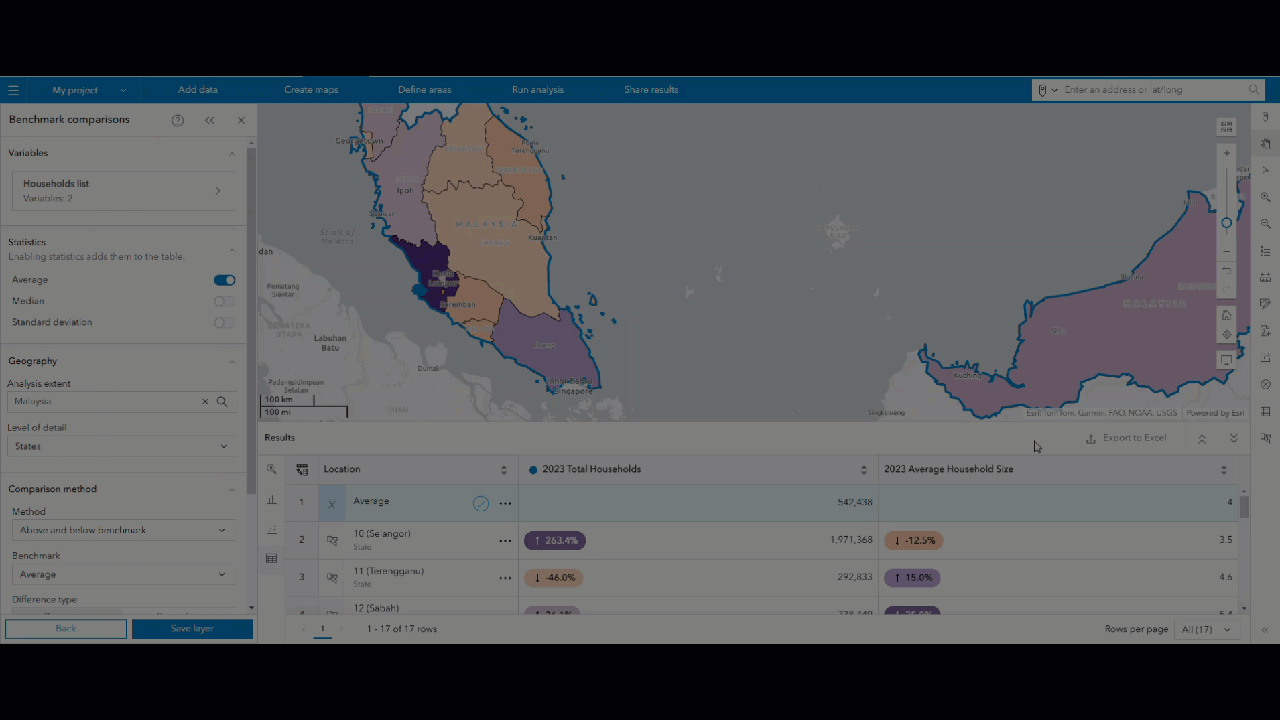
Task: Zoom in on the map with the plus icon
Action: (1226, 152)
